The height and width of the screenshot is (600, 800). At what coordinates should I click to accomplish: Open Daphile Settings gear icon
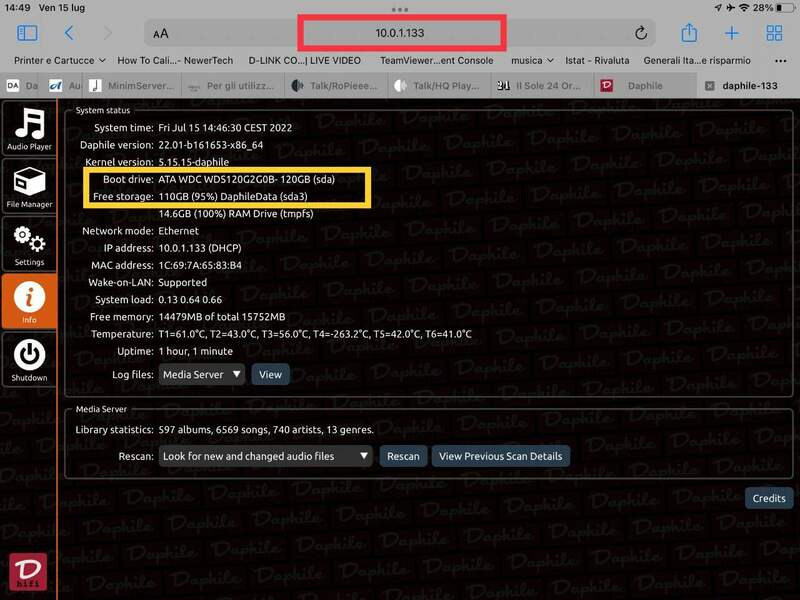click(29, 243)
